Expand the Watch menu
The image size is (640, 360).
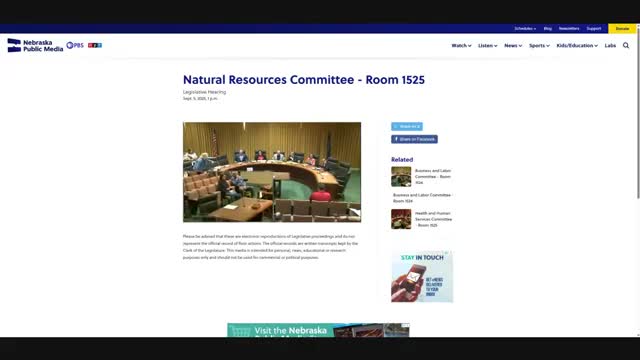coord(461,45)
